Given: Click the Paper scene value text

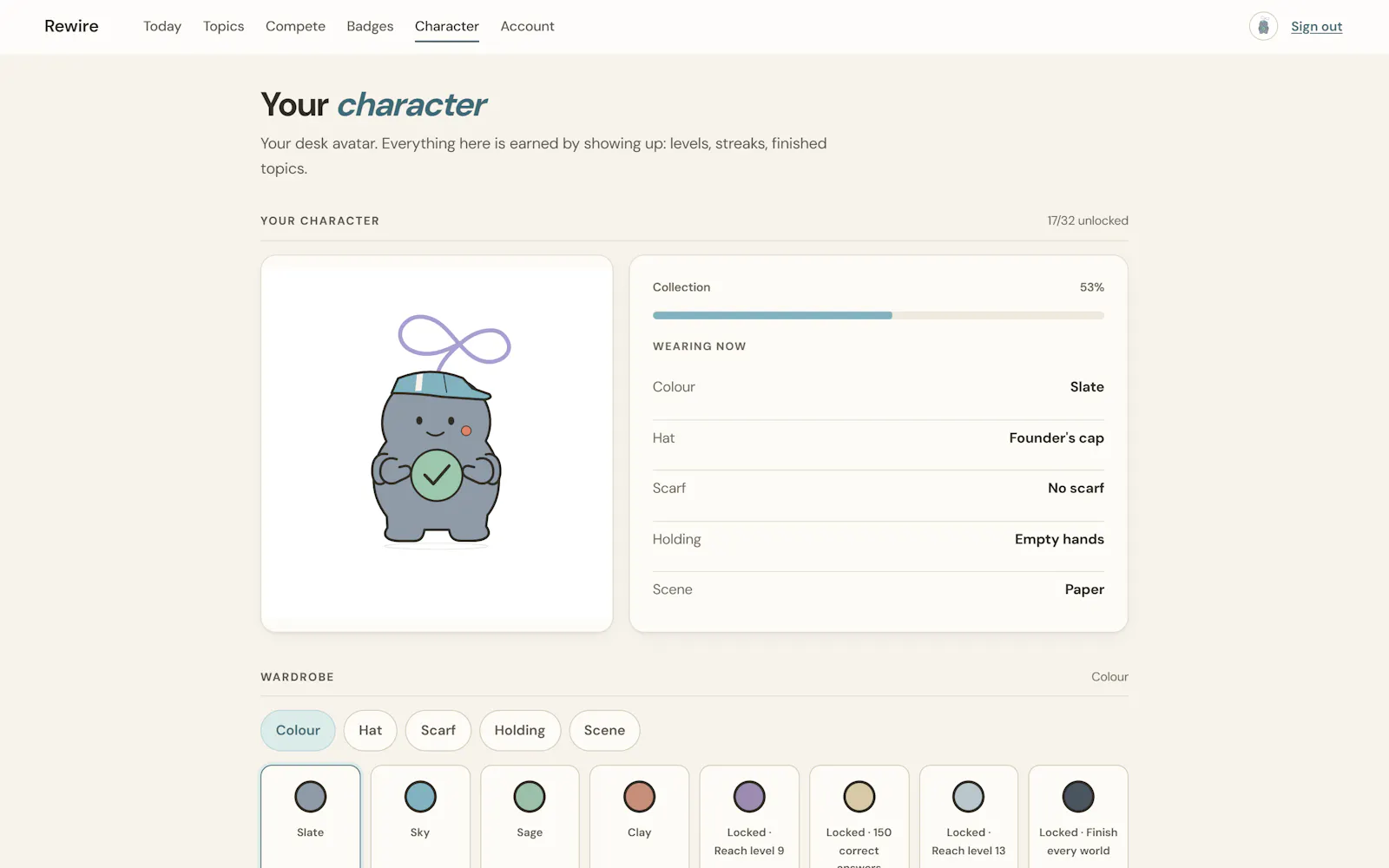Looking at the screenshot, I should pyautogui.click(x=1084, y=589).
